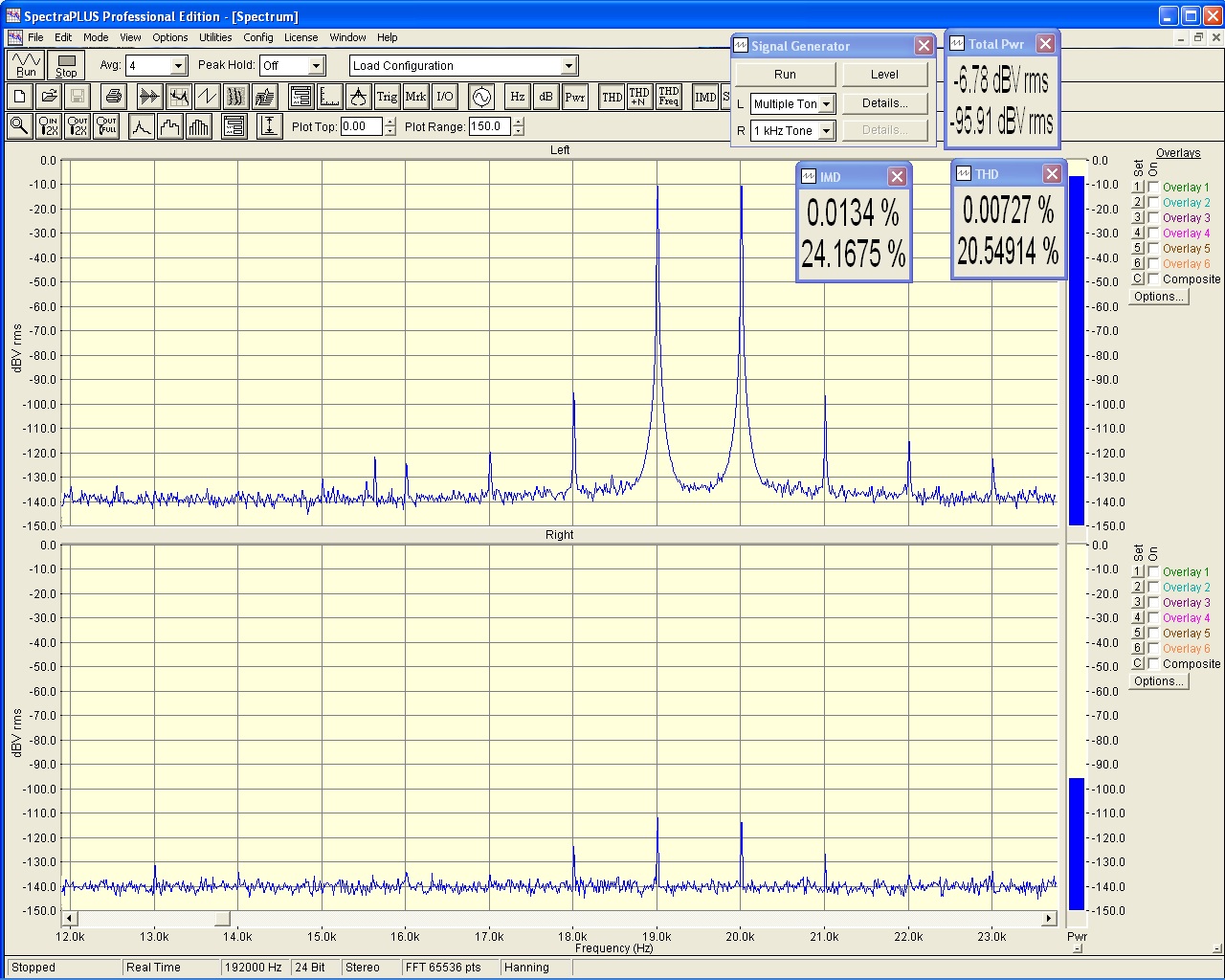The image size is (1225, 980).
Task: Click the Plot Range value field
Action: tap(490, 126)
